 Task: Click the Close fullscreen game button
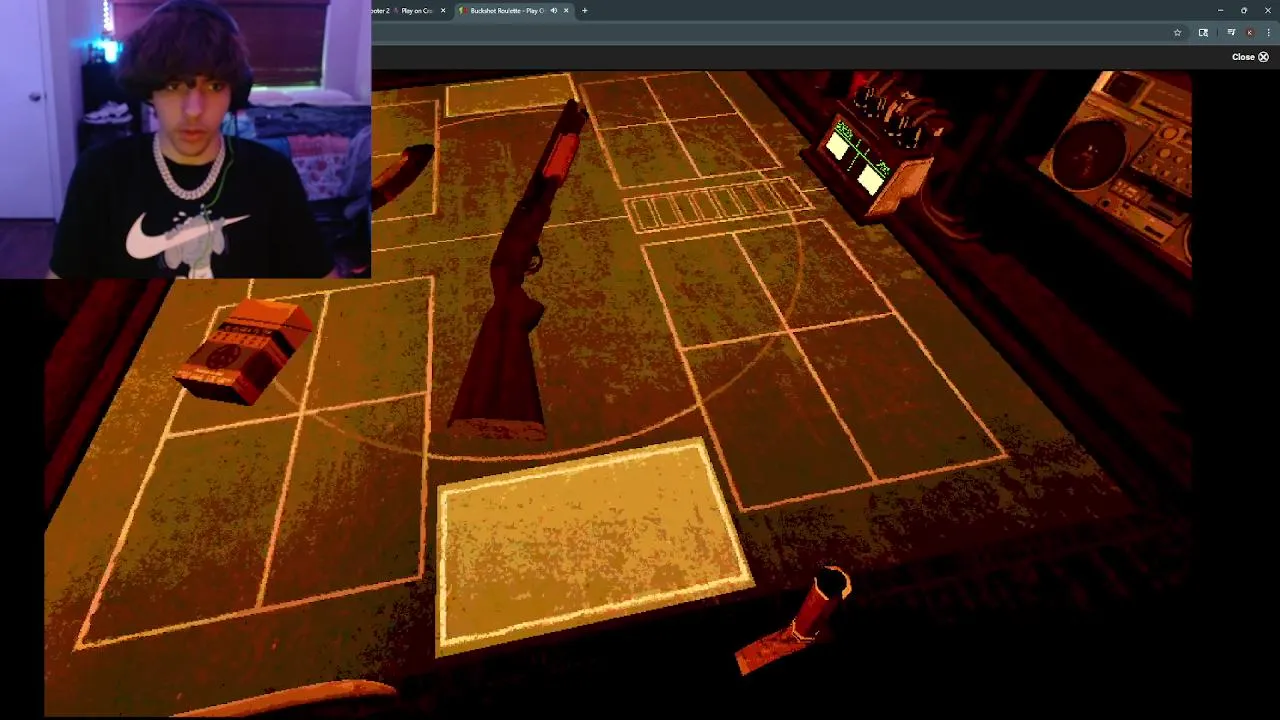pos(1250,57)
